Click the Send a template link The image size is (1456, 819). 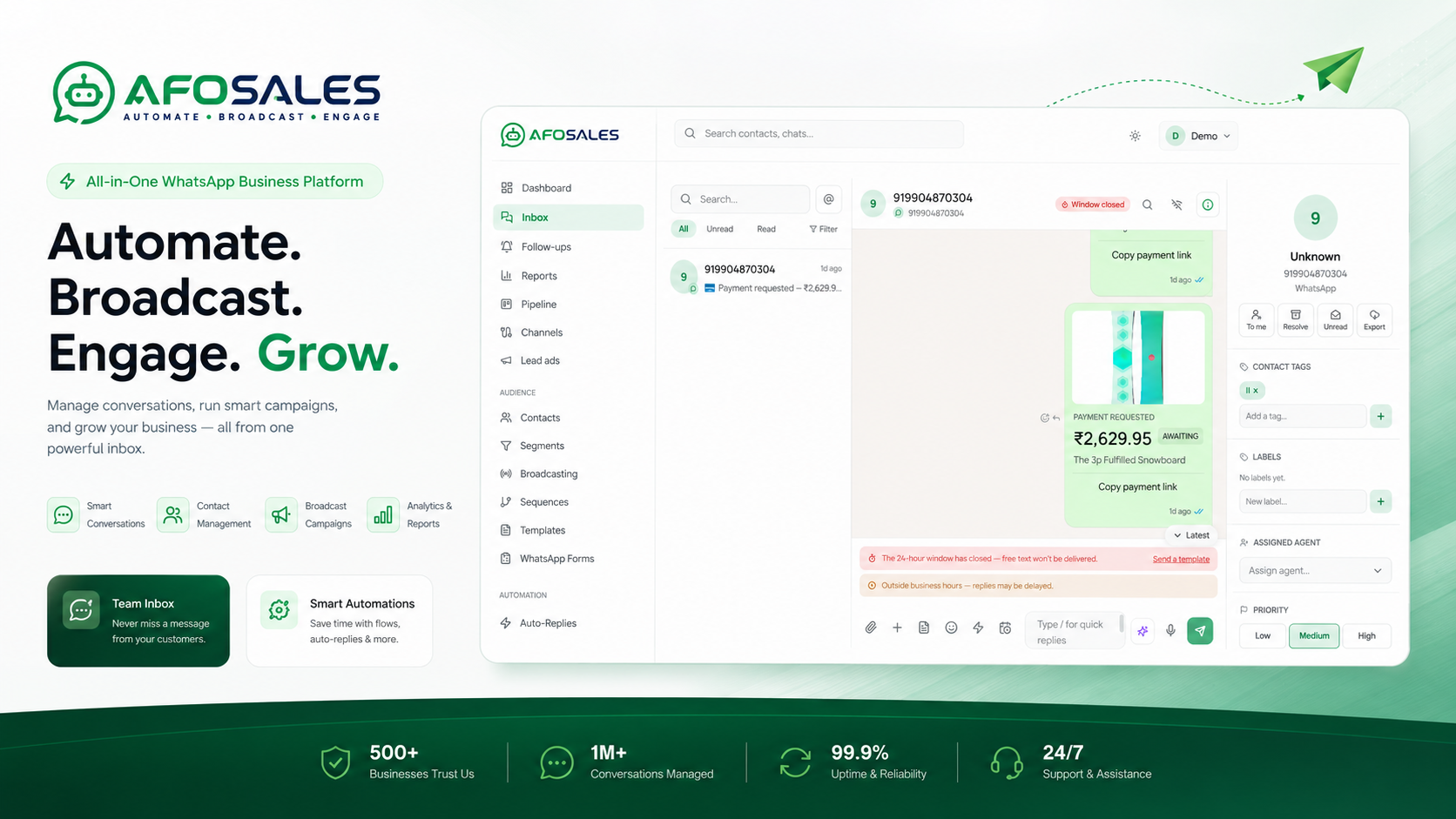click(x=1181, y=559)
